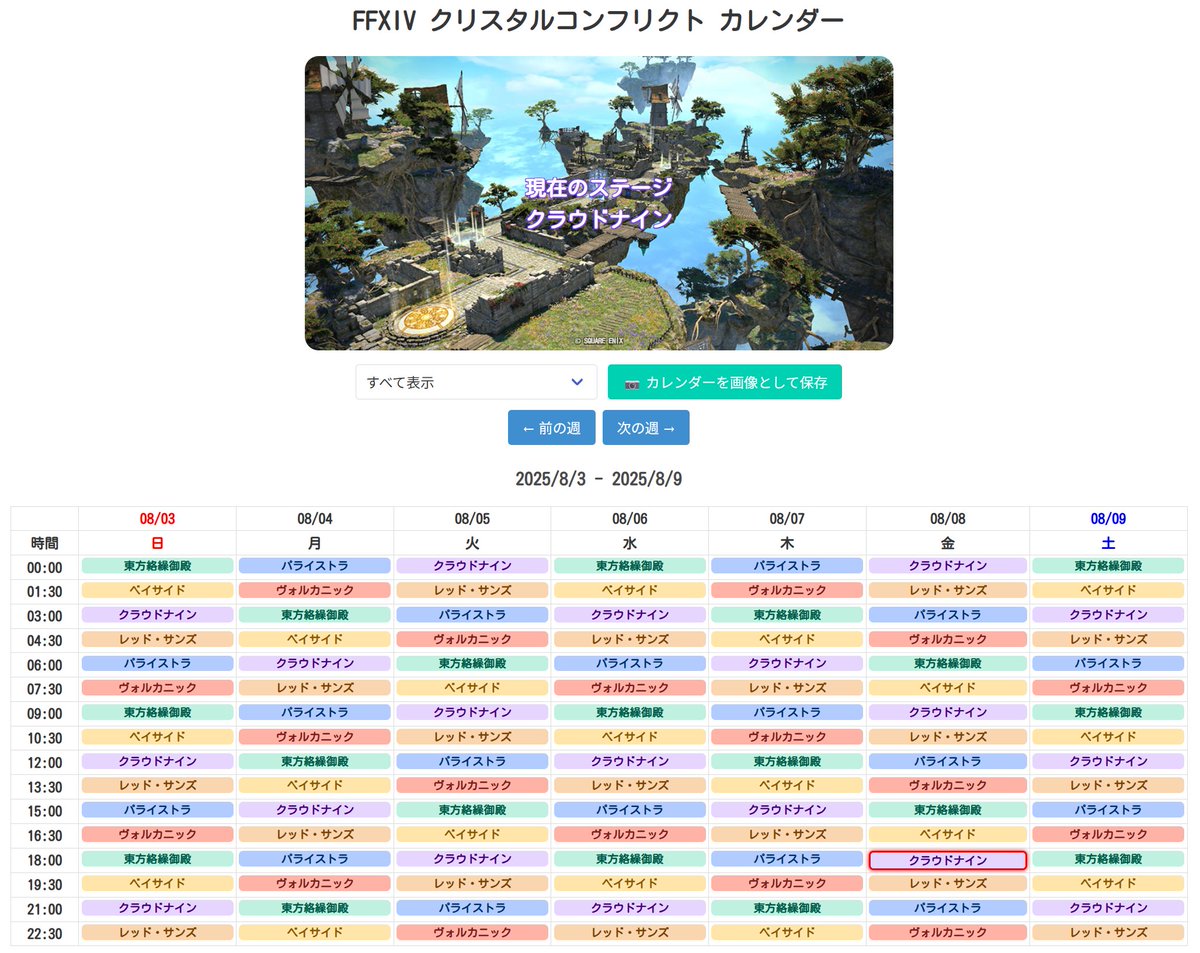Click the page title FFXIV クリスタルコンフリクト カレンダー
Image resolution: width=1200 pixels, height=953 pixels.
tap(599, 20)
